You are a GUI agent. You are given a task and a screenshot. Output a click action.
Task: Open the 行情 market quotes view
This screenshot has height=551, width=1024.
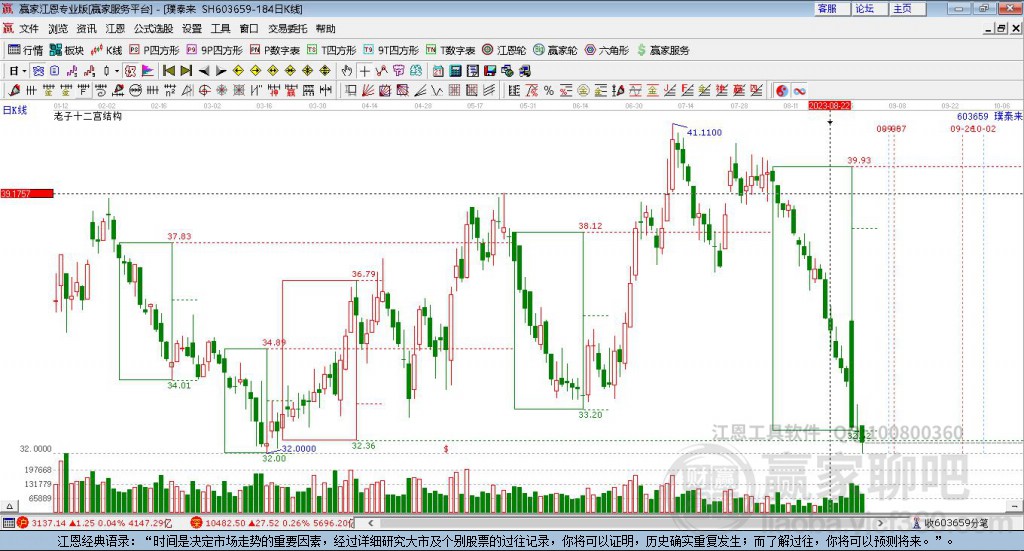pyautogui.click(x=25, y=50)
